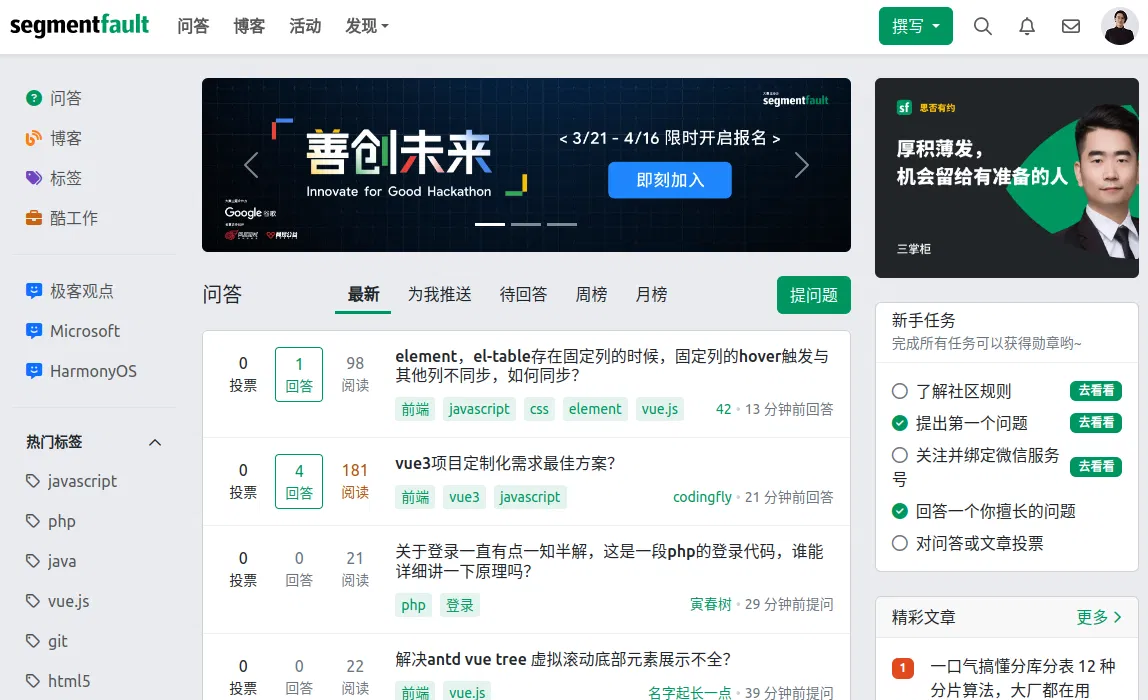Image resolution: width=1148 pixels, height=700 pixels.
Task: Open the notifications bell icon
Action: point(1027,27)
